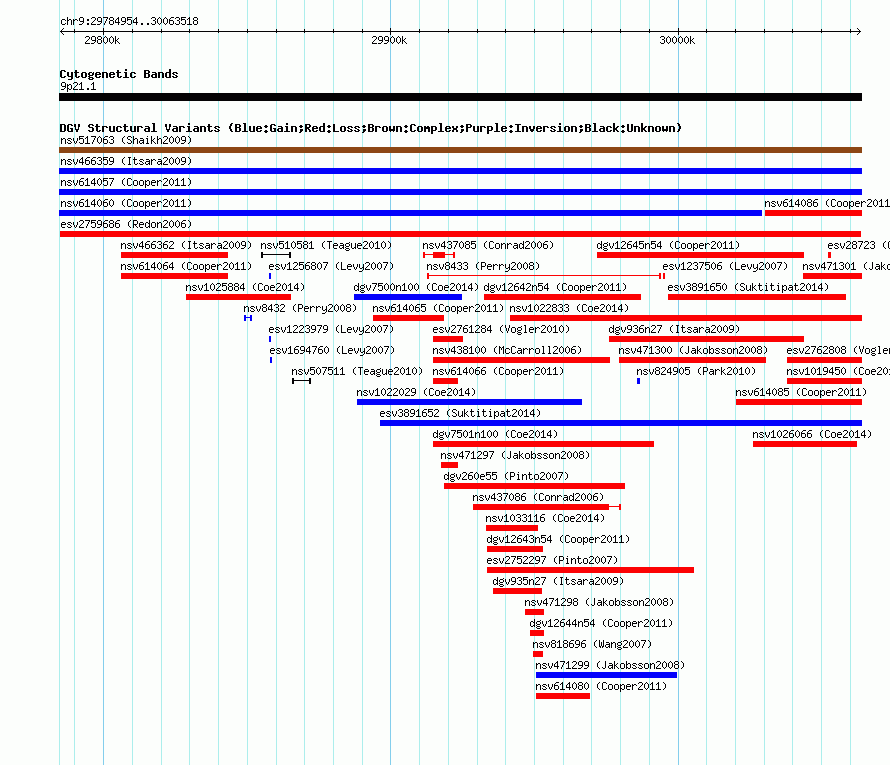
Task: Open nsv437085 (Conrad2006) variant label
Action: (x=488, y=245)
